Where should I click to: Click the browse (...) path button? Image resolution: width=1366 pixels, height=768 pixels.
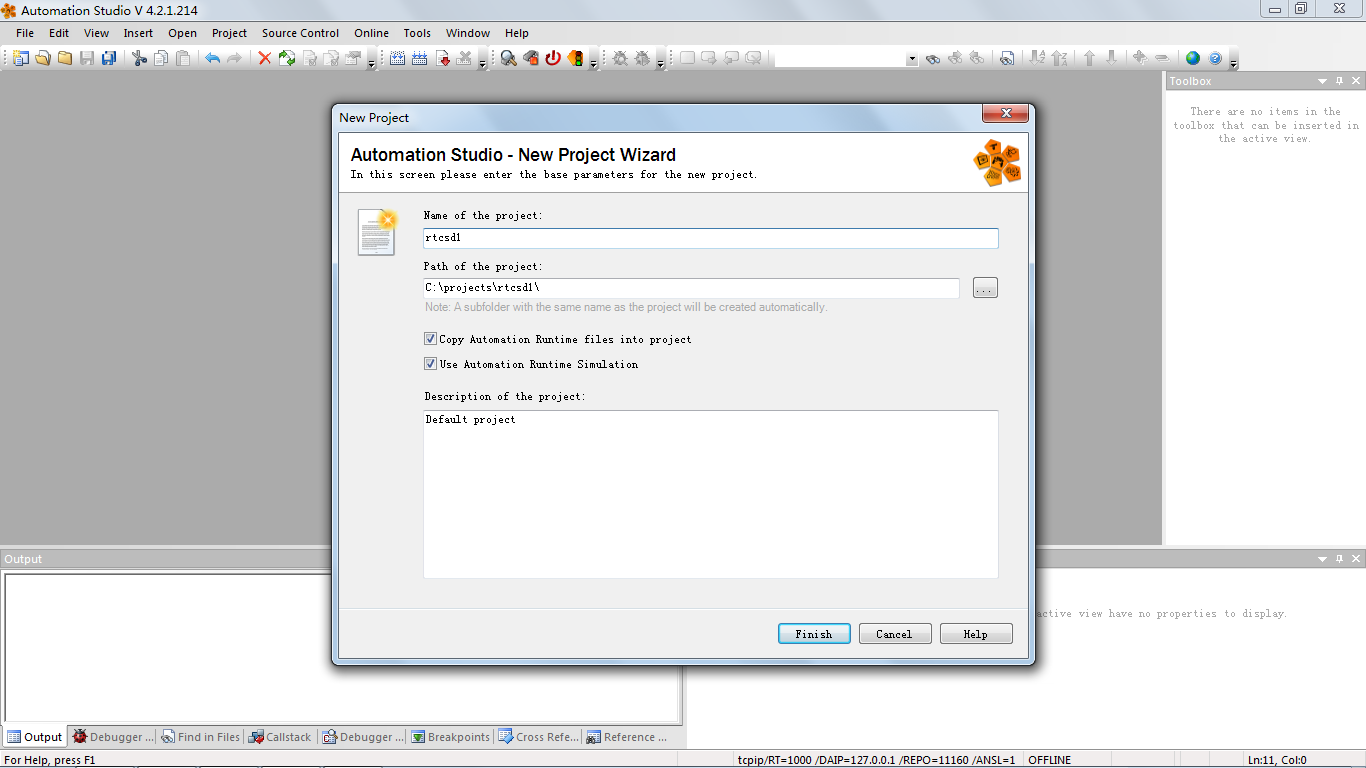985,288
